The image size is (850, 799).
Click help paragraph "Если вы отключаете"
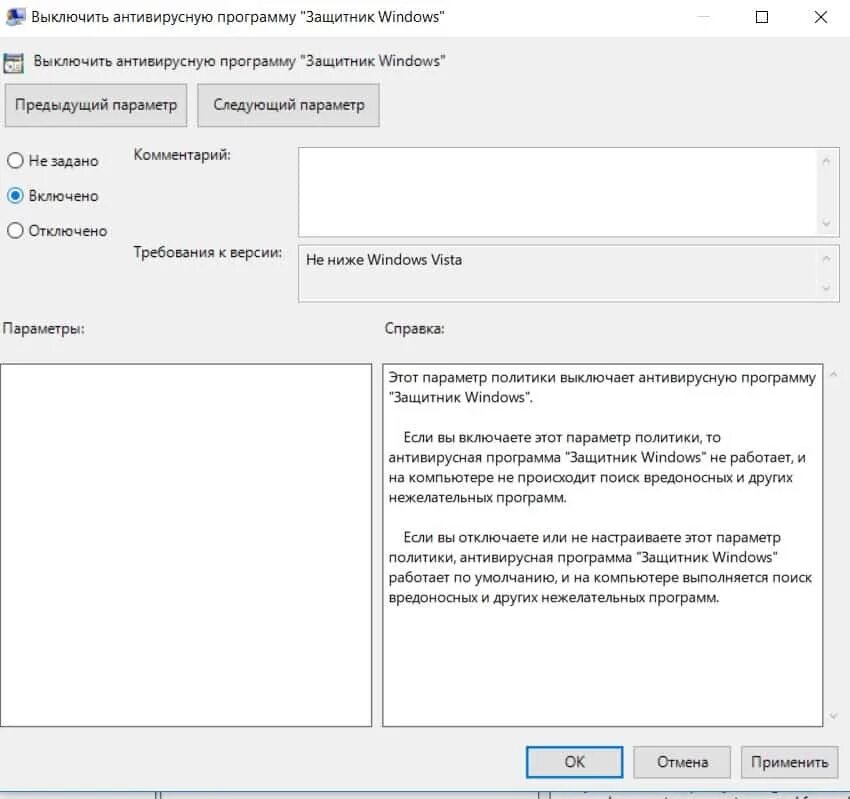tap(600, 568)
